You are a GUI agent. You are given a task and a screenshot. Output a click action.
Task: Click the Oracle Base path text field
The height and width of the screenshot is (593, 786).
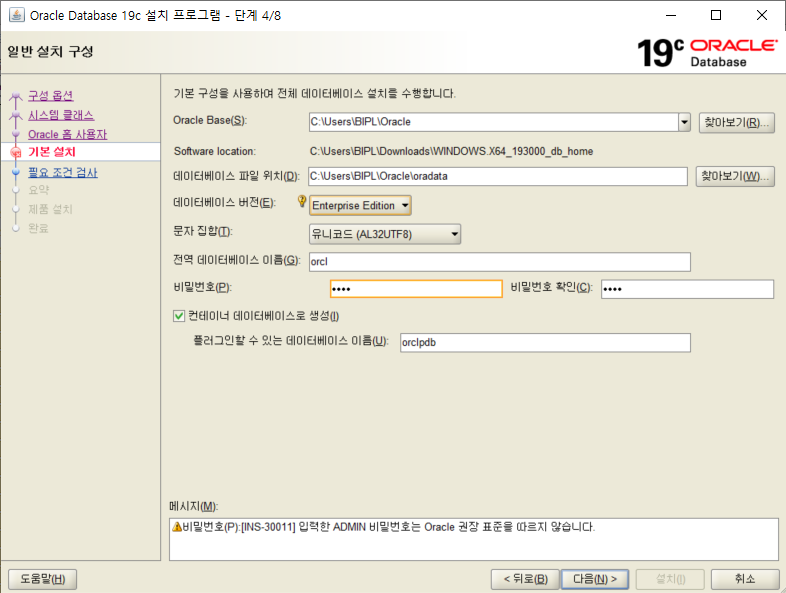[494, 122]
